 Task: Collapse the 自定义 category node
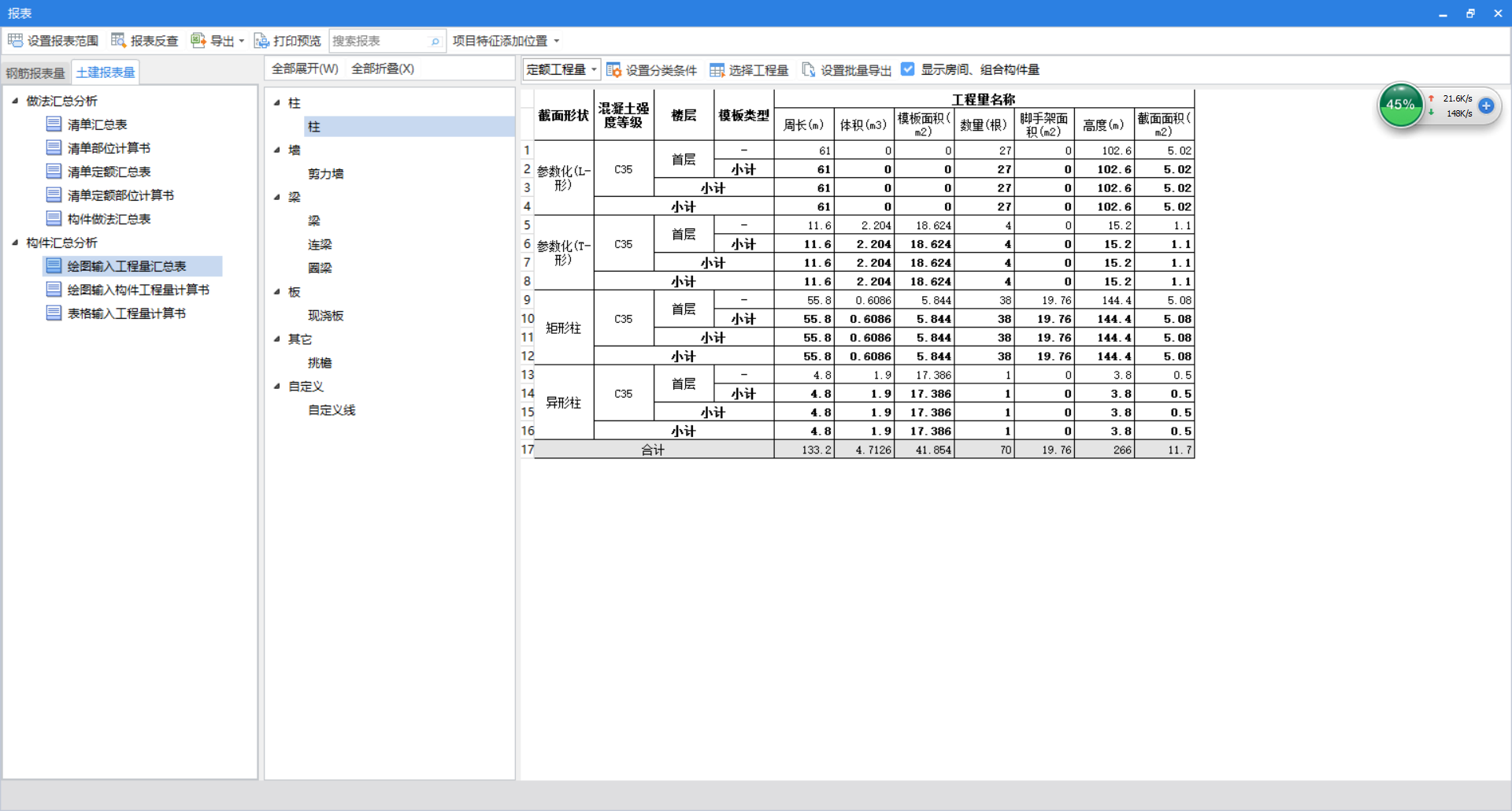(x=277, y=386)
